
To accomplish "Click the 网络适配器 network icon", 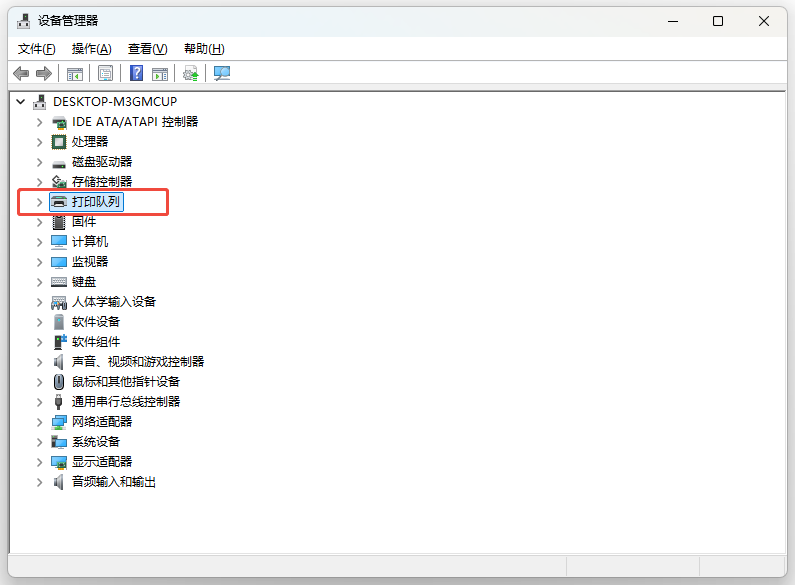I will tap(59, 422).
